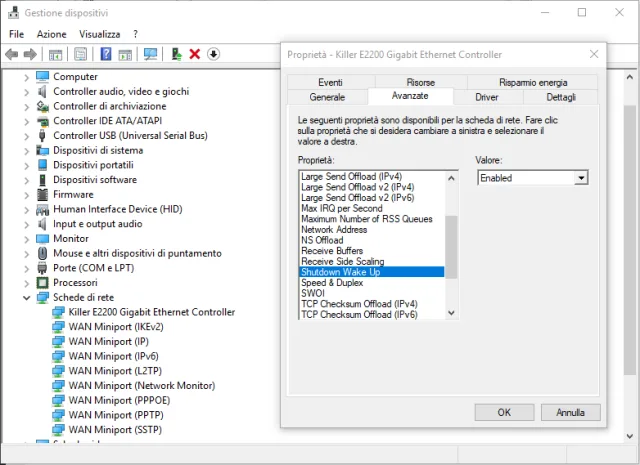Click the Back arrow toolbar icon
This screenshot has height=465, width=640.
pos(12,54)
